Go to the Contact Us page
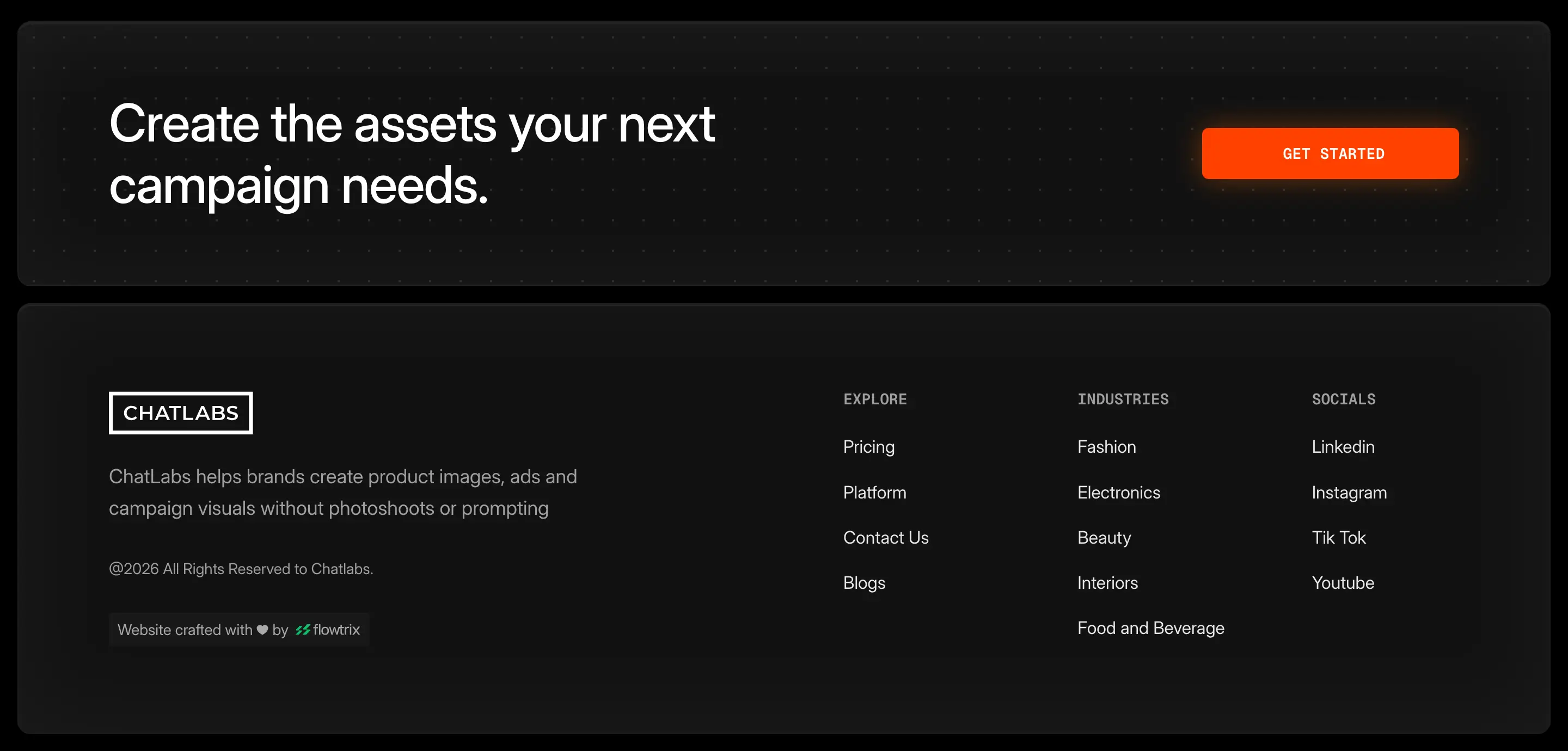Image resolution: width=1568 pixels, height=751 pixels. [886, 537]
